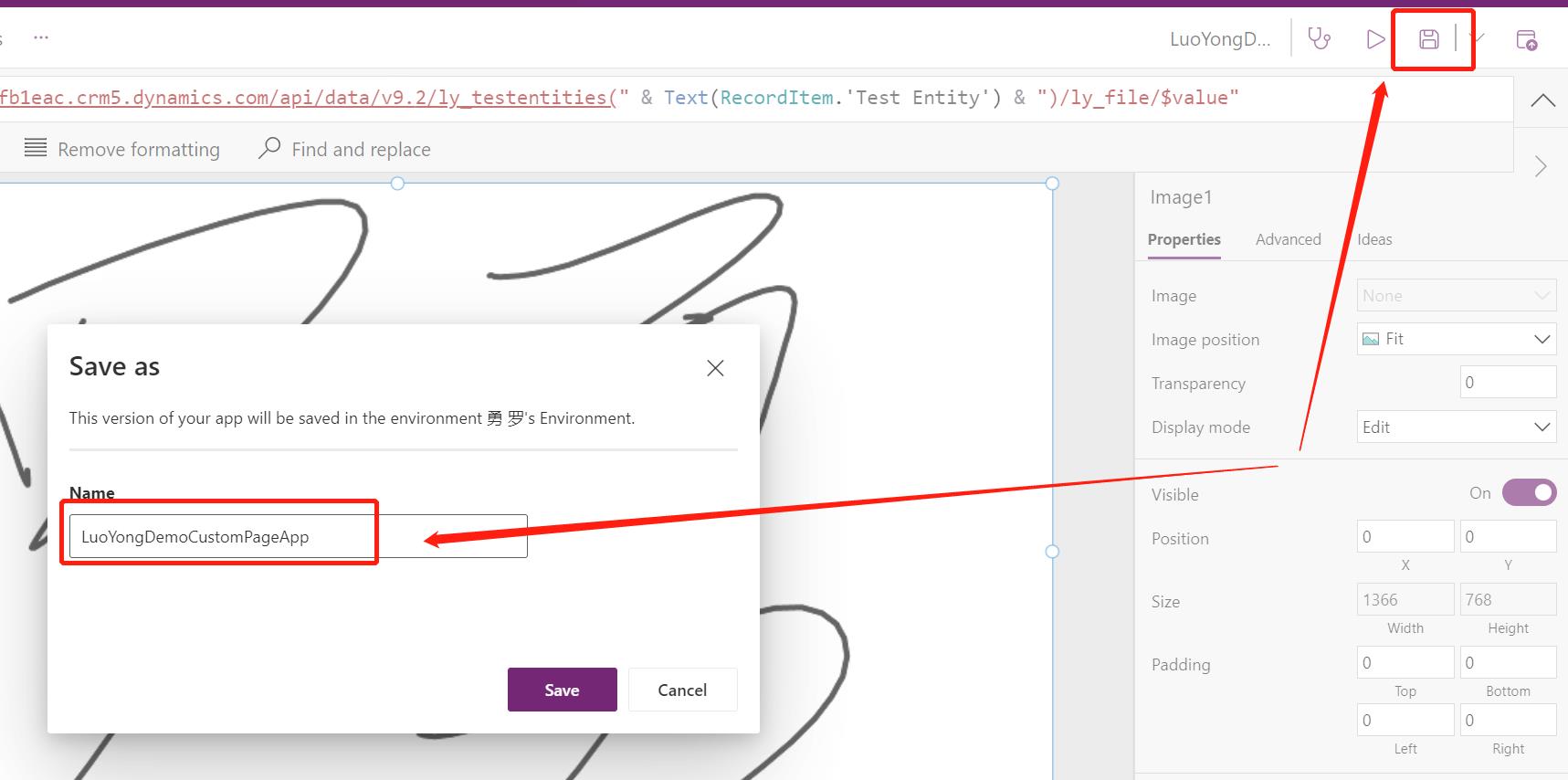Click the Padding Right field
The height and width of the screenshot is (780, 1568).
(1508, 720)
